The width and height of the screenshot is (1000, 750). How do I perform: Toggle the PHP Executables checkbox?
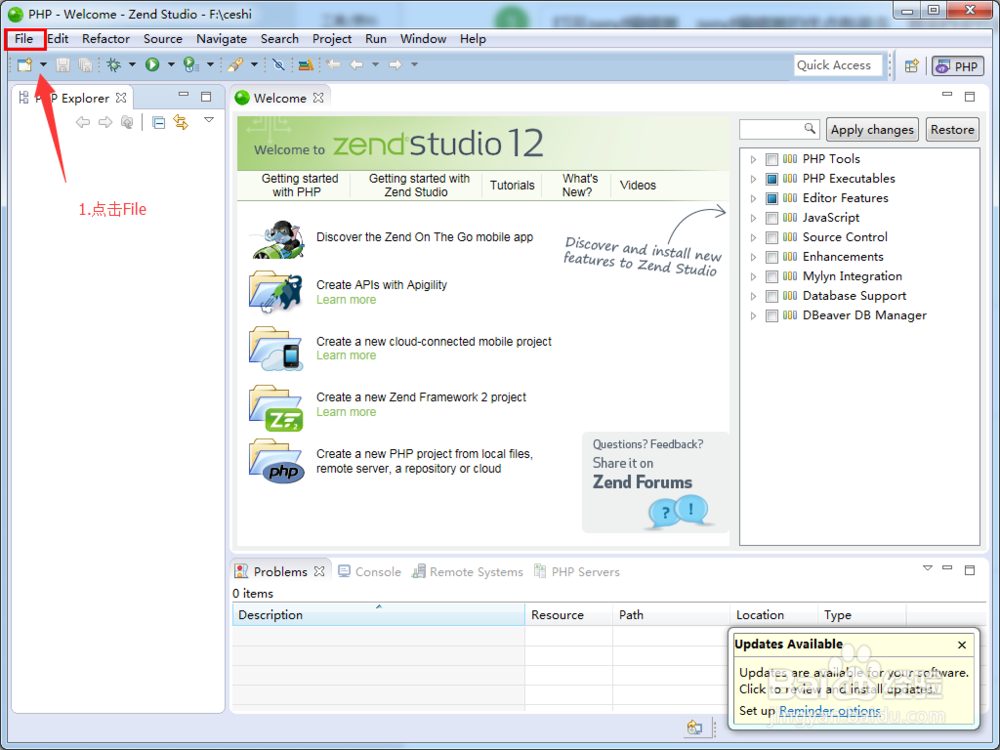(772, 179)
